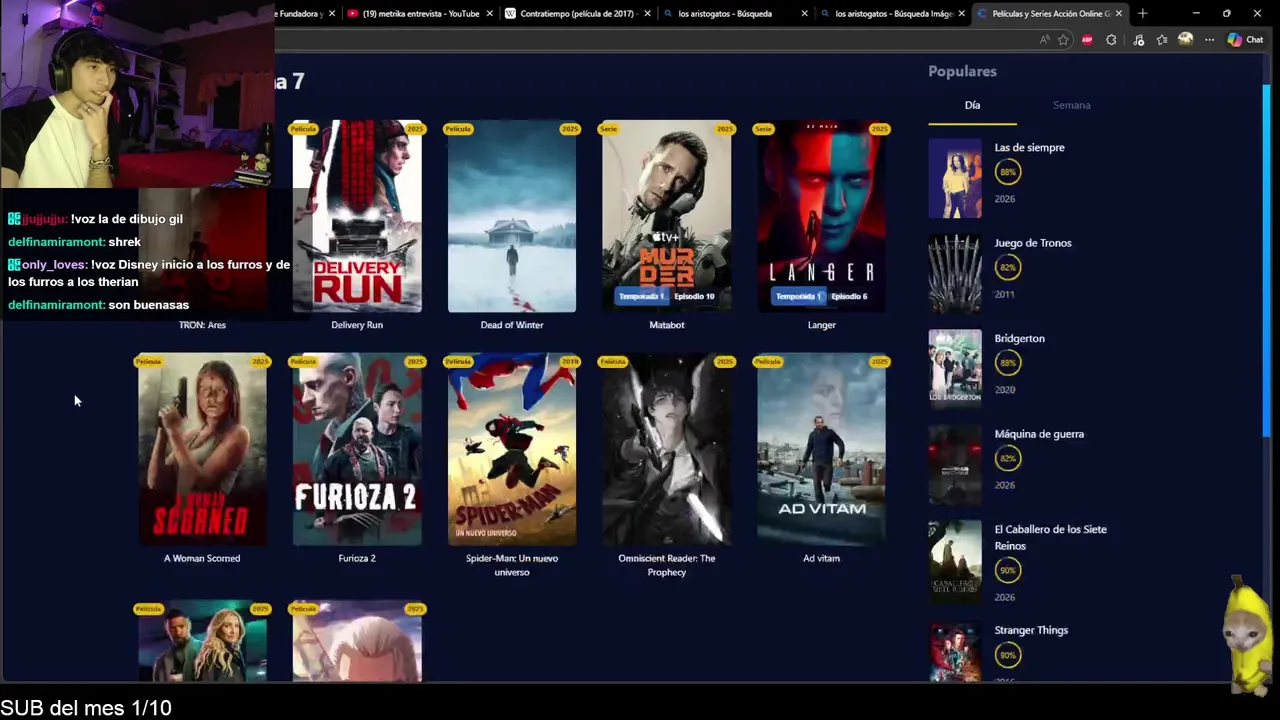Click the Stranger Things thumbnail
This screenshot has width=1280, height=720.
click(955, 652)
